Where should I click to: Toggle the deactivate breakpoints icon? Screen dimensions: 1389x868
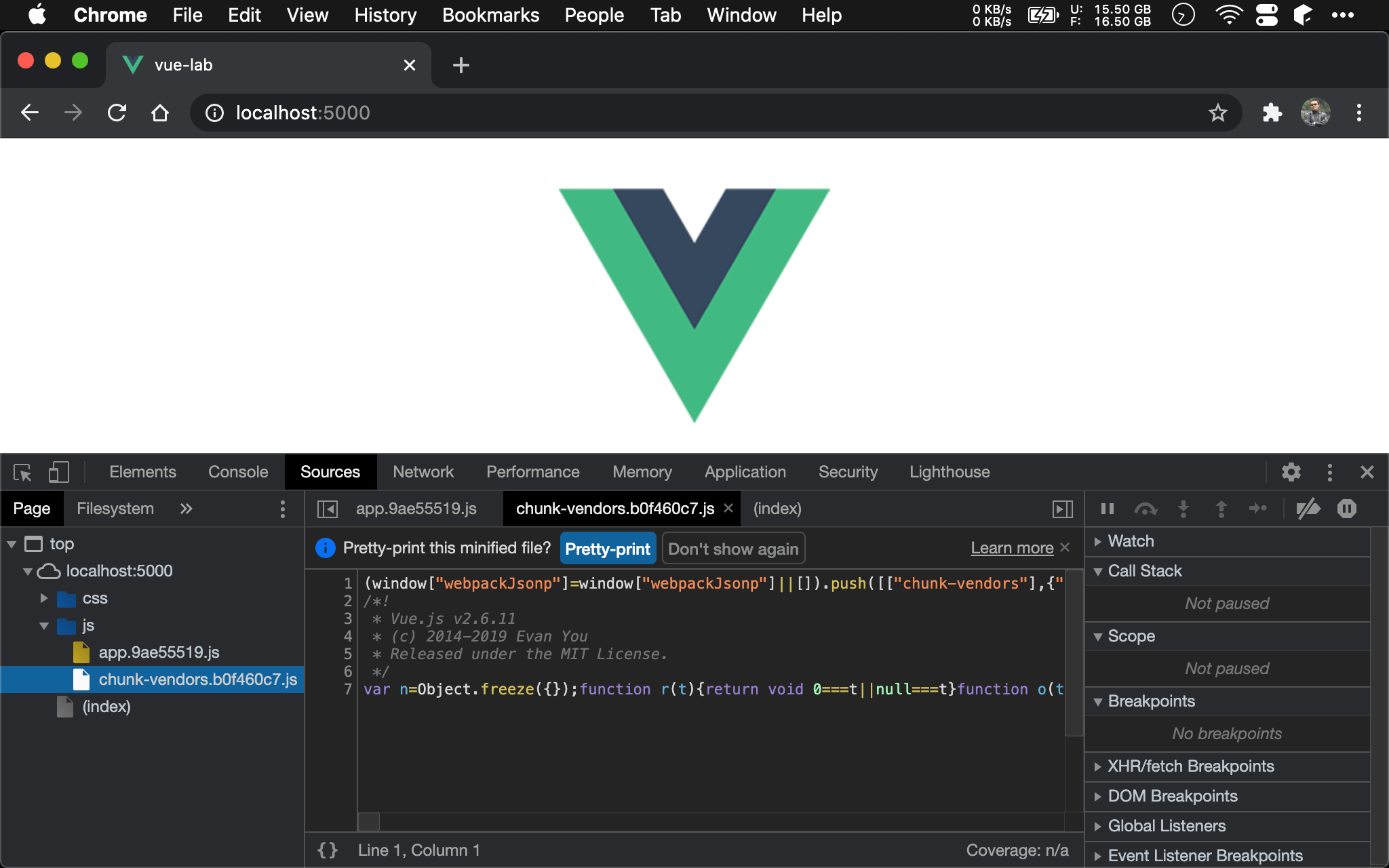1308,509
